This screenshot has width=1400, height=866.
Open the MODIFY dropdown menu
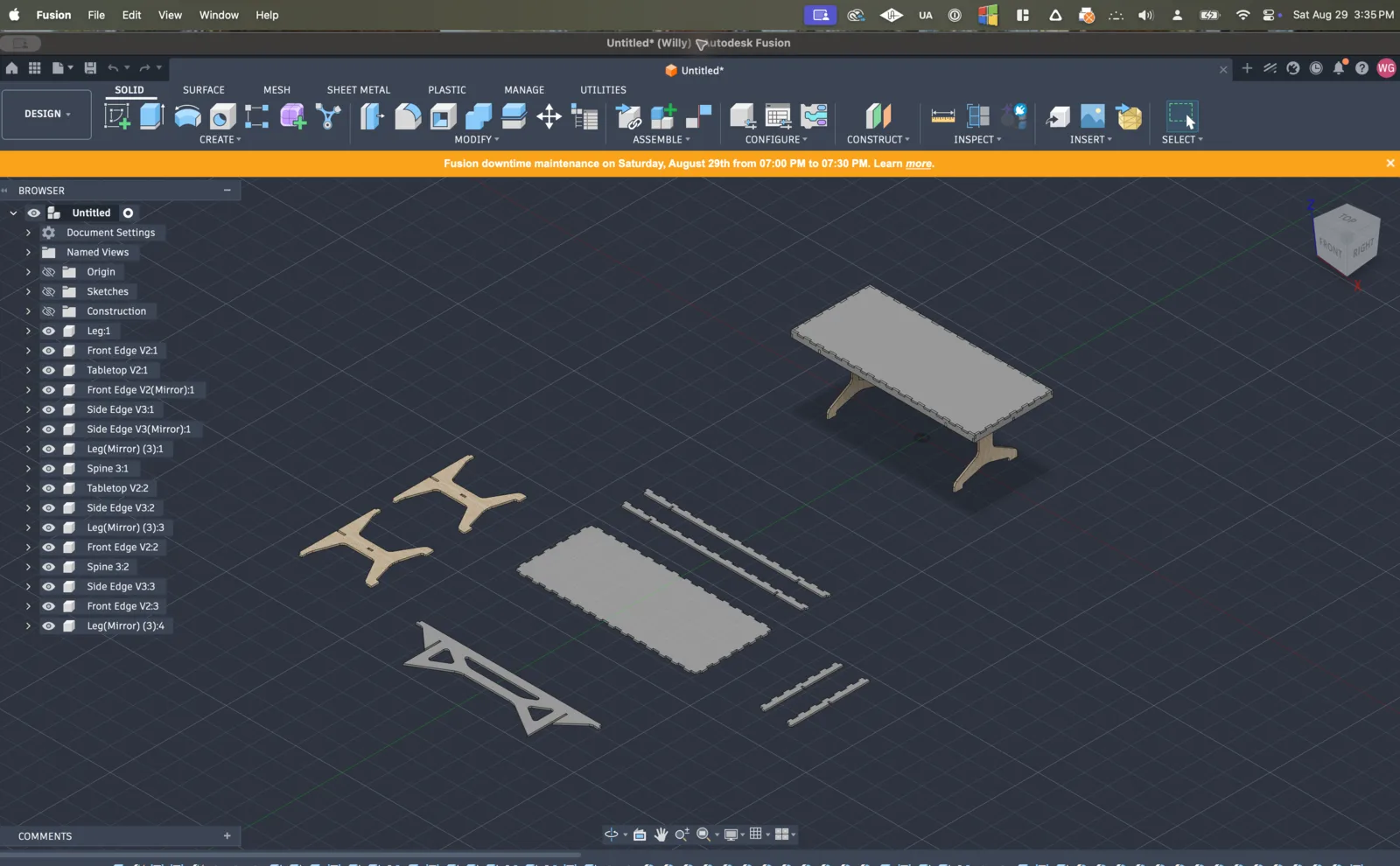tap(477, 140)
